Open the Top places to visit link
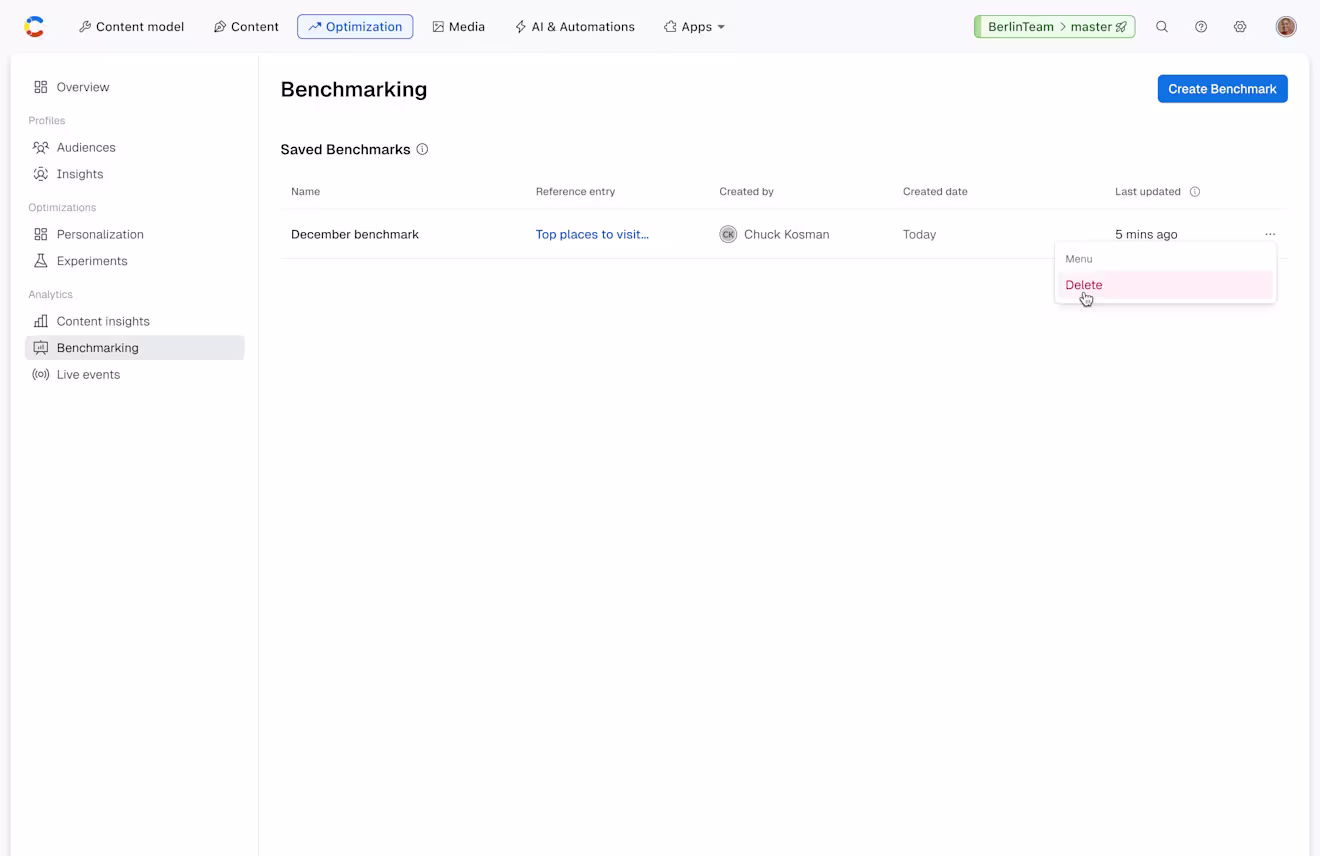The width and height of the screenshot is (1320, 856). click(x=592, y=234)
